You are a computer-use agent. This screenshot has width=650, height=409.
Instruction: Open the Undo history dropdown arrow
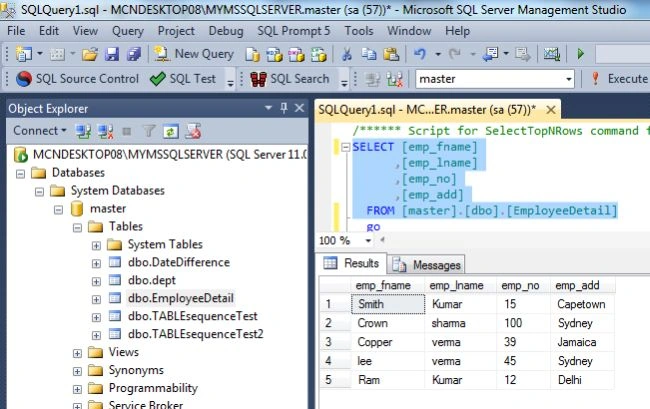point(438,54)
